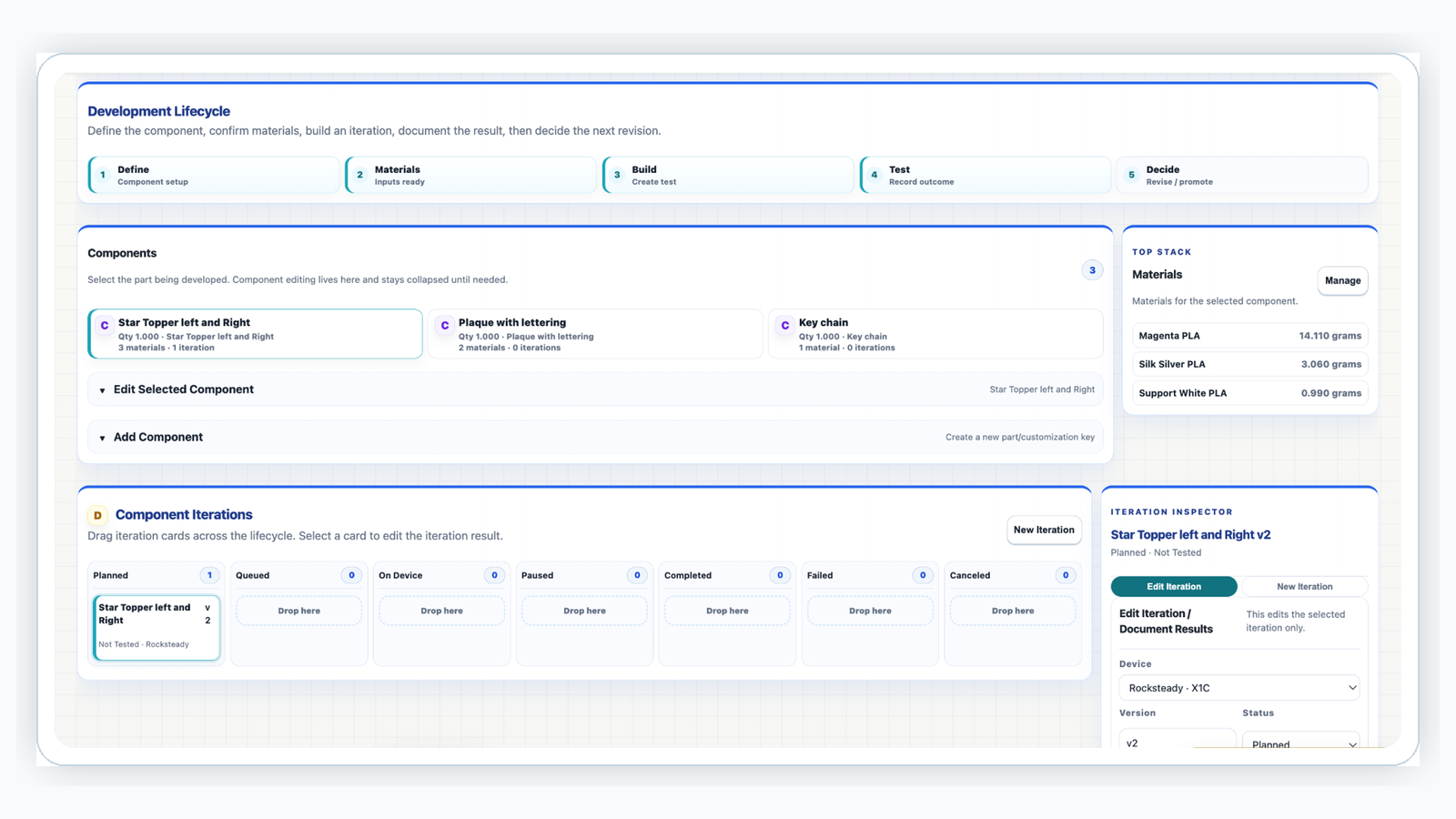Click the Failed column count badge

(923, 575)
